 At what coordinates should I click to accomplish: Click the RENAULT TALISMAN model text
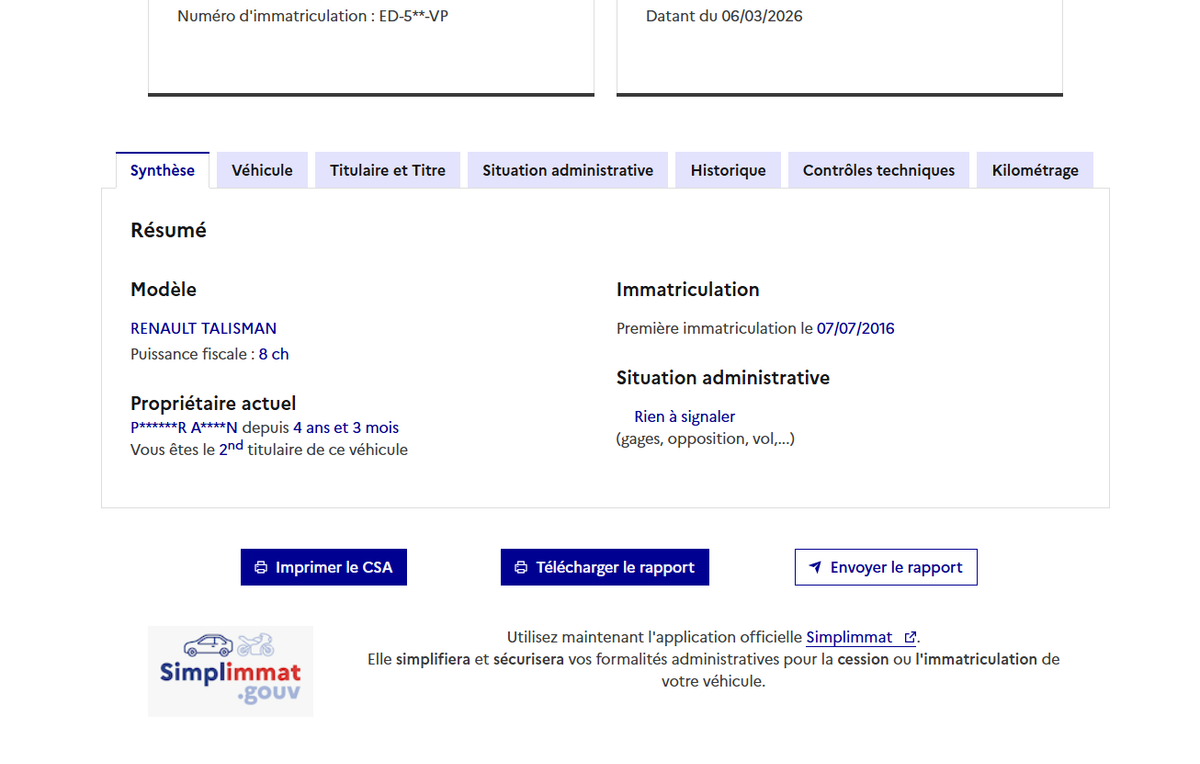[204, 328]
